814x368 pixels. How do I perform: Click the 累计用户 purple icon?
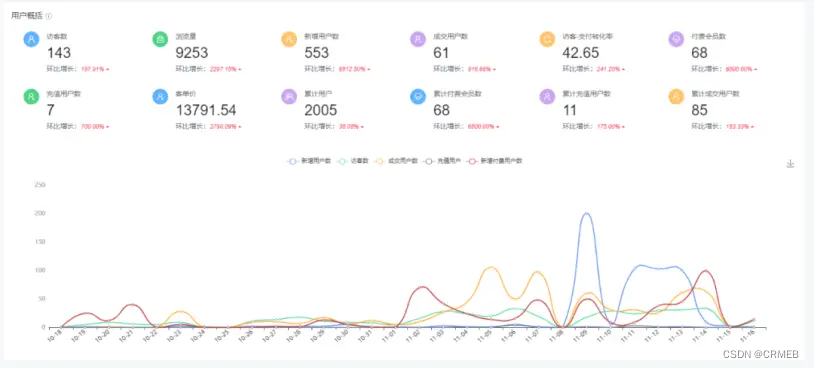[x=289, y=97]
